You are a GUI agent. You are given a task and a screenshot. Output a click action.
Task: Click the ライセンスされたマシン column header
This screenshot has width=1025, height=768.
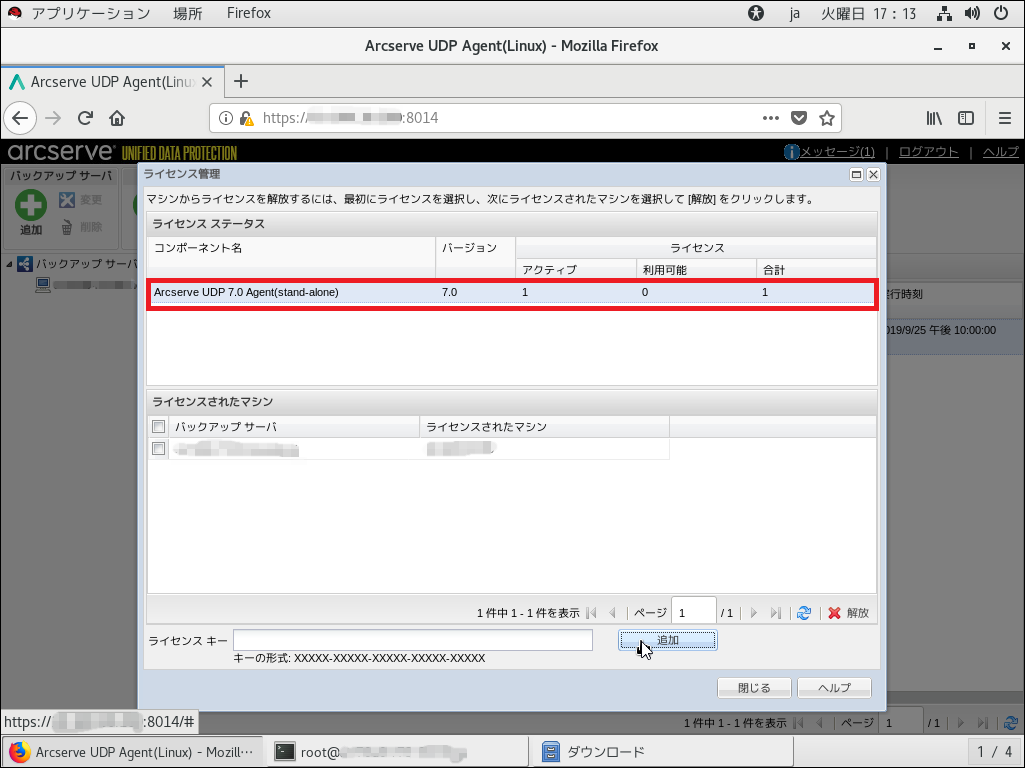click(545, 427)
